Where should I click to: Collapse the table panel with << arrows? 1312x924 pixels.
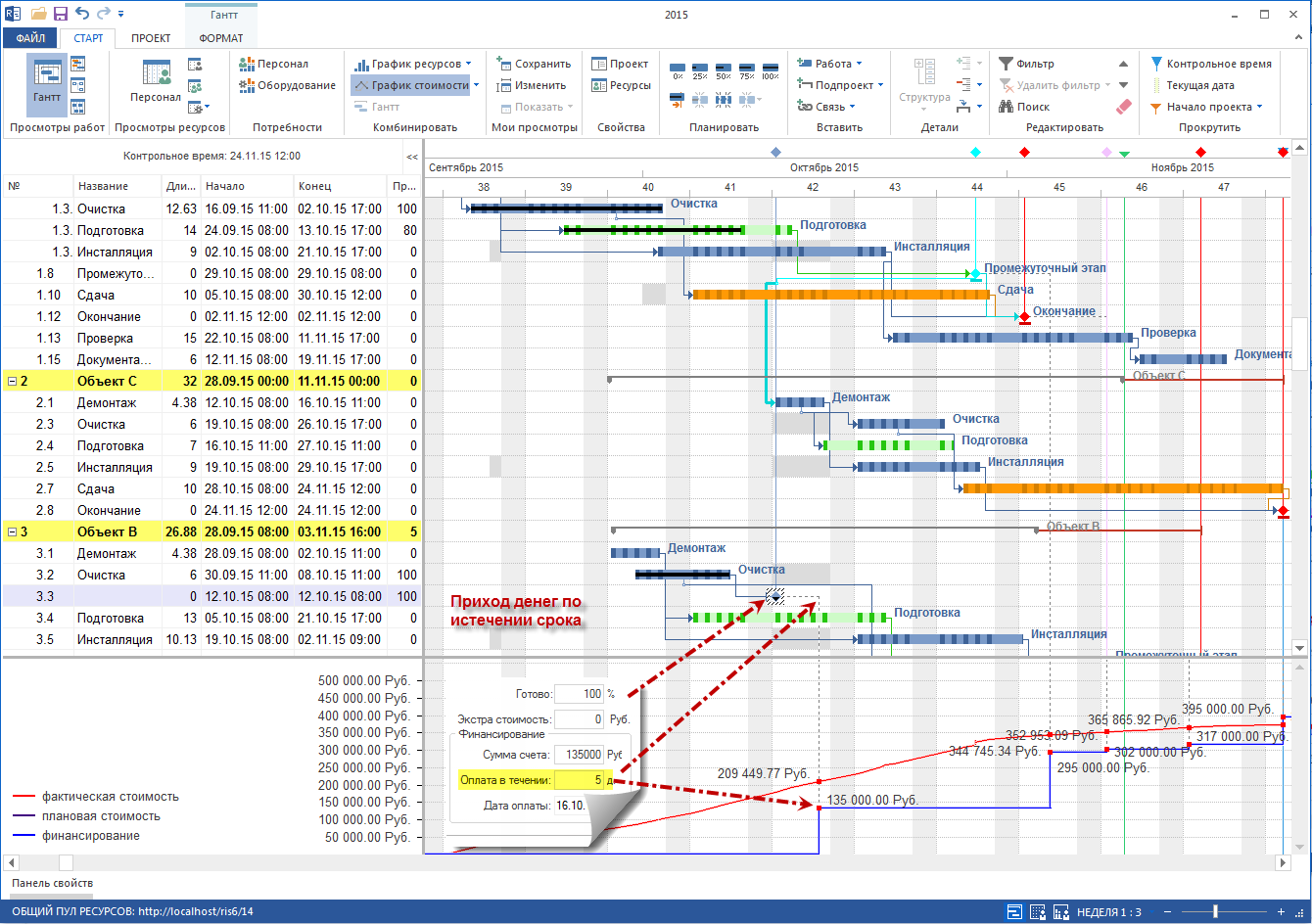(412, 157)
